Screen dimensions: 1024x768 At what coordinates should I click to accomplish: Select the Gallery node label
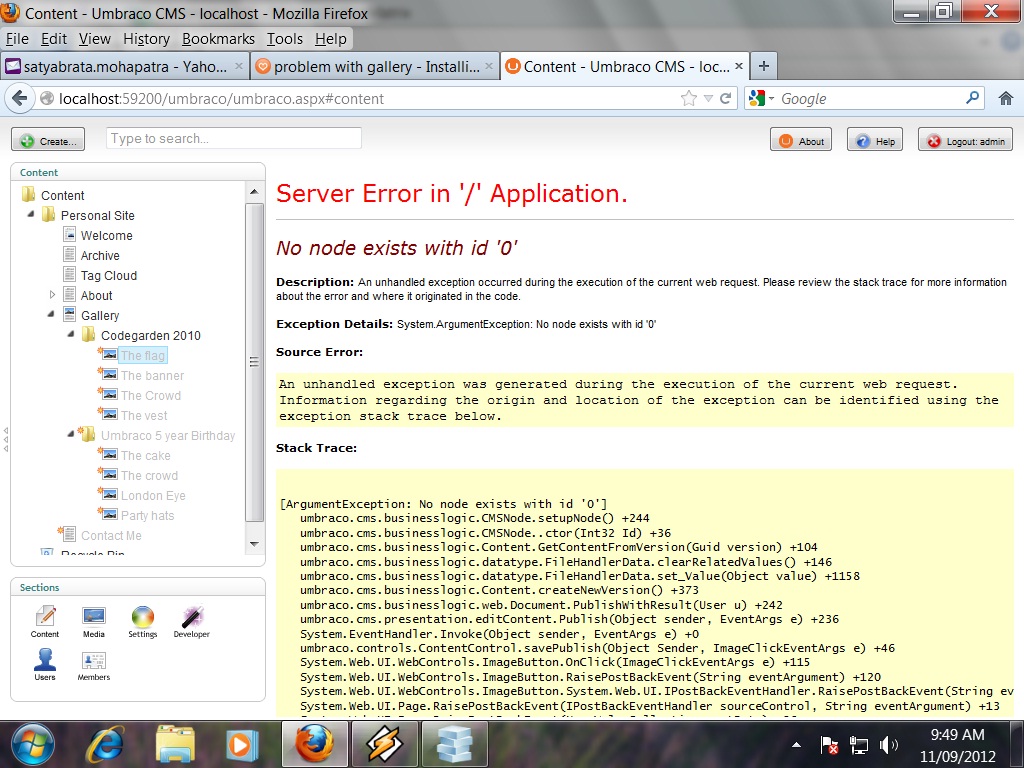pyautogui.click(x=100, y=315)
